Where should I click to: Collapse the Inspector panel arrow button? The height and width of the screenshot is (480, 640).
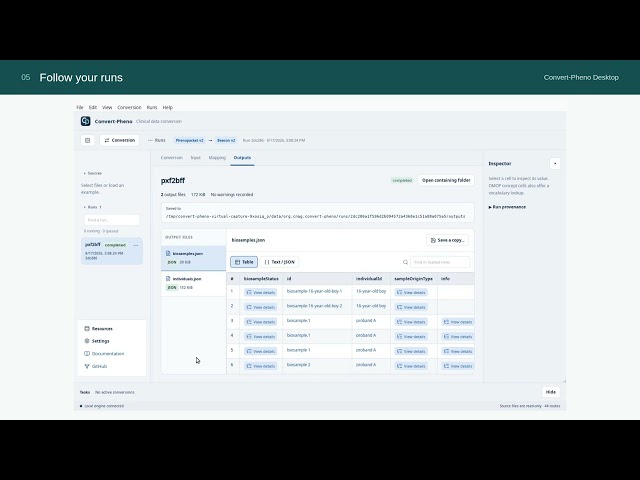[555, 164]
